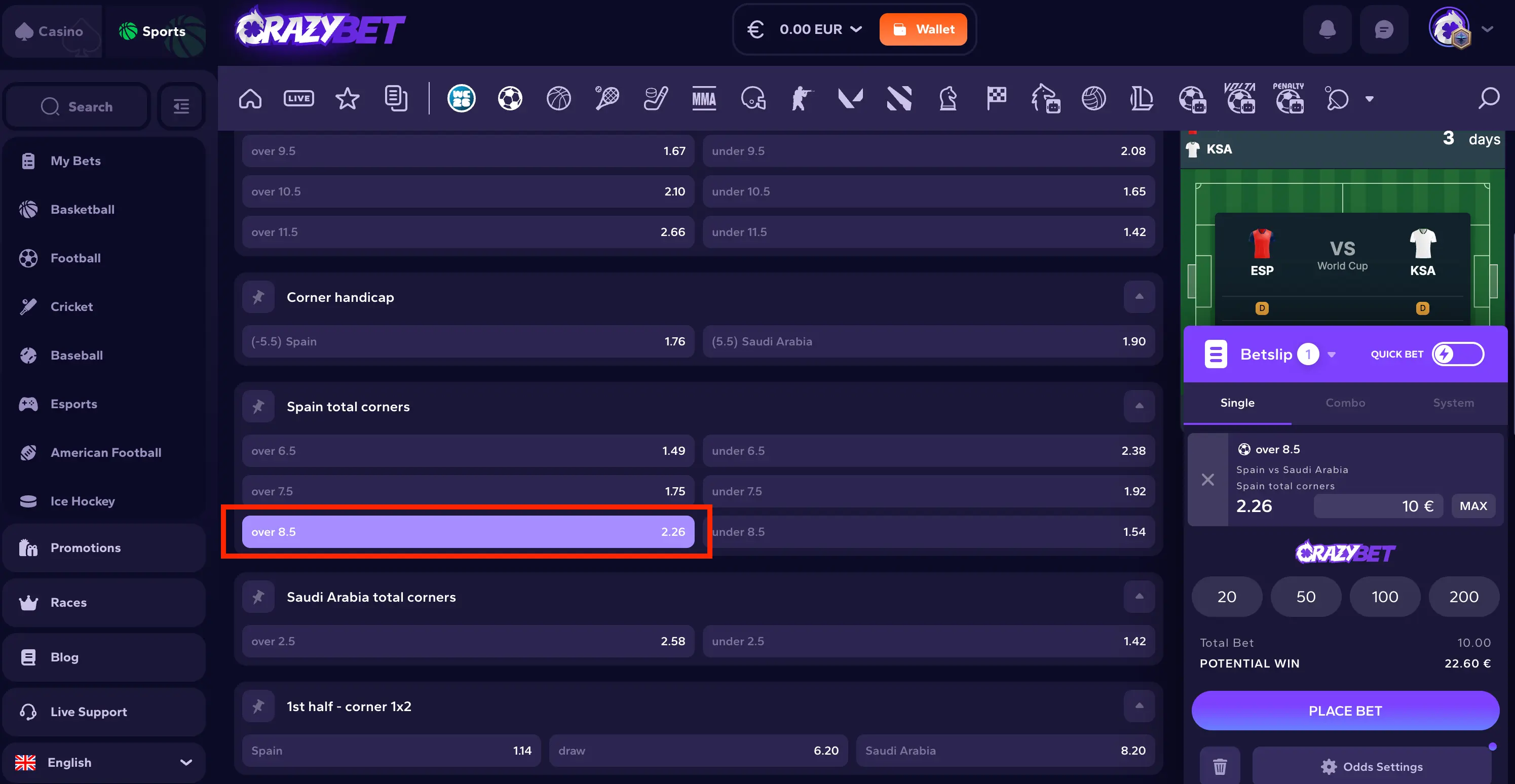1515x784 pixels.
Task: Open the LIVE events icon
Action: [299, 98]
